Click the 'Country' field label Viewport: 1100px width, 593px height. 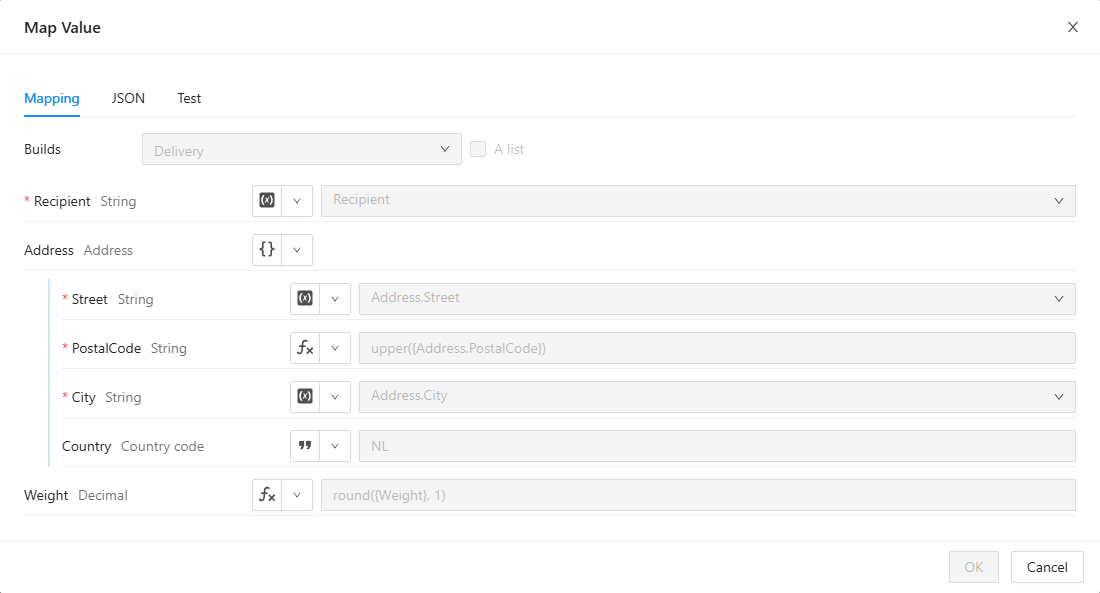[86, 446]
